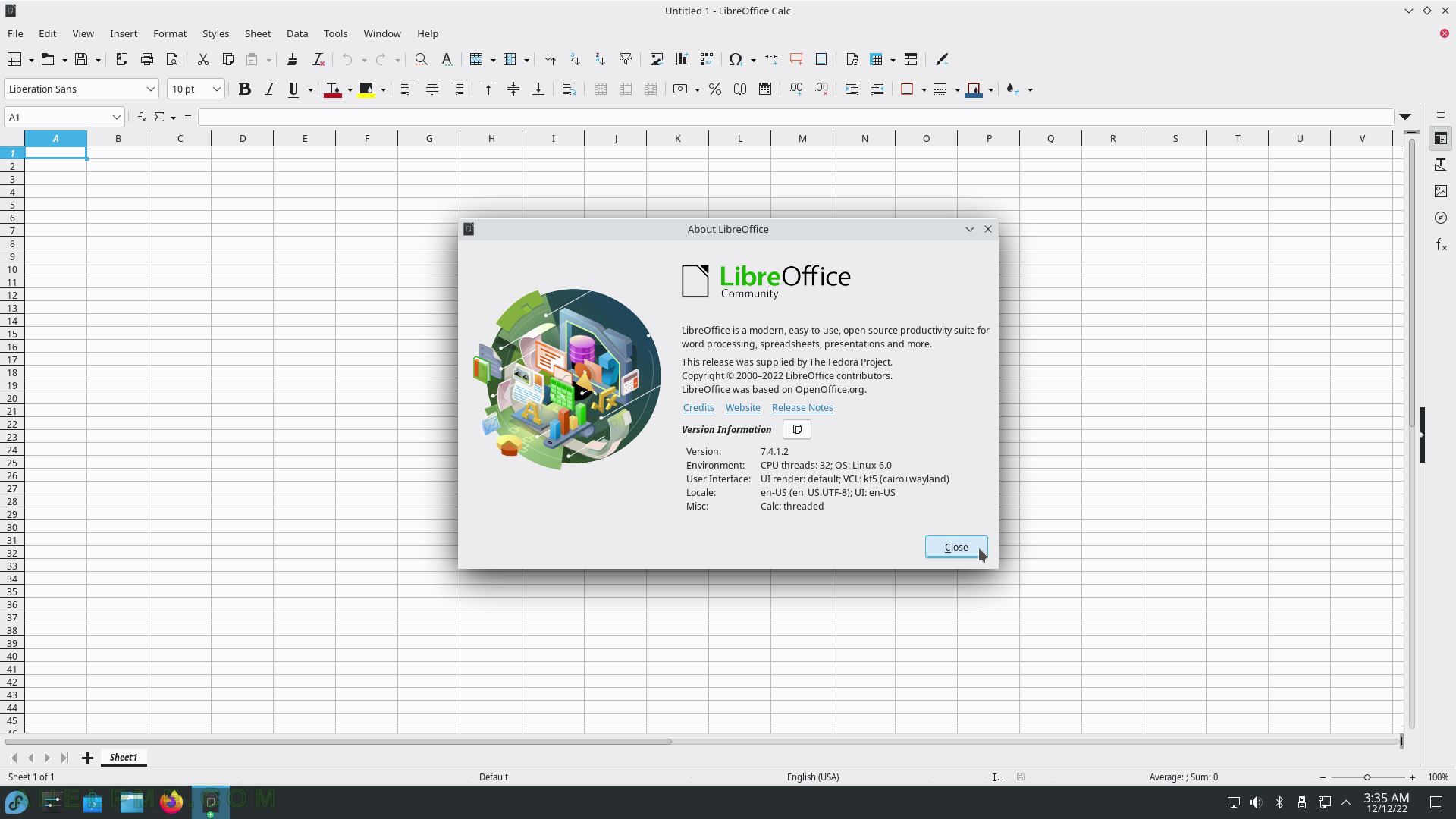Open the Font Name dropdown
This screenshot has height=819, width=1456.
(x=150, y=89)
